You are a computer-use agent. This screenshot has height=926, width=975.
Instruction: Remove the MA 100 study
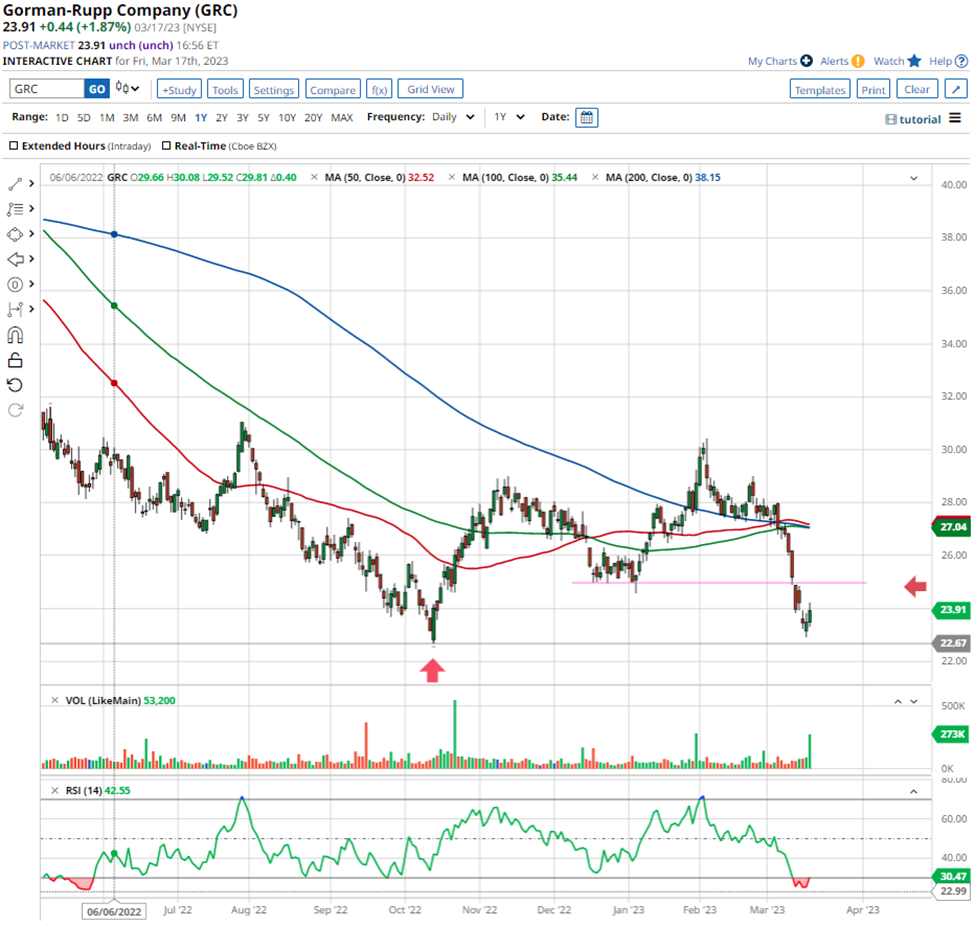tap(452, 177)
